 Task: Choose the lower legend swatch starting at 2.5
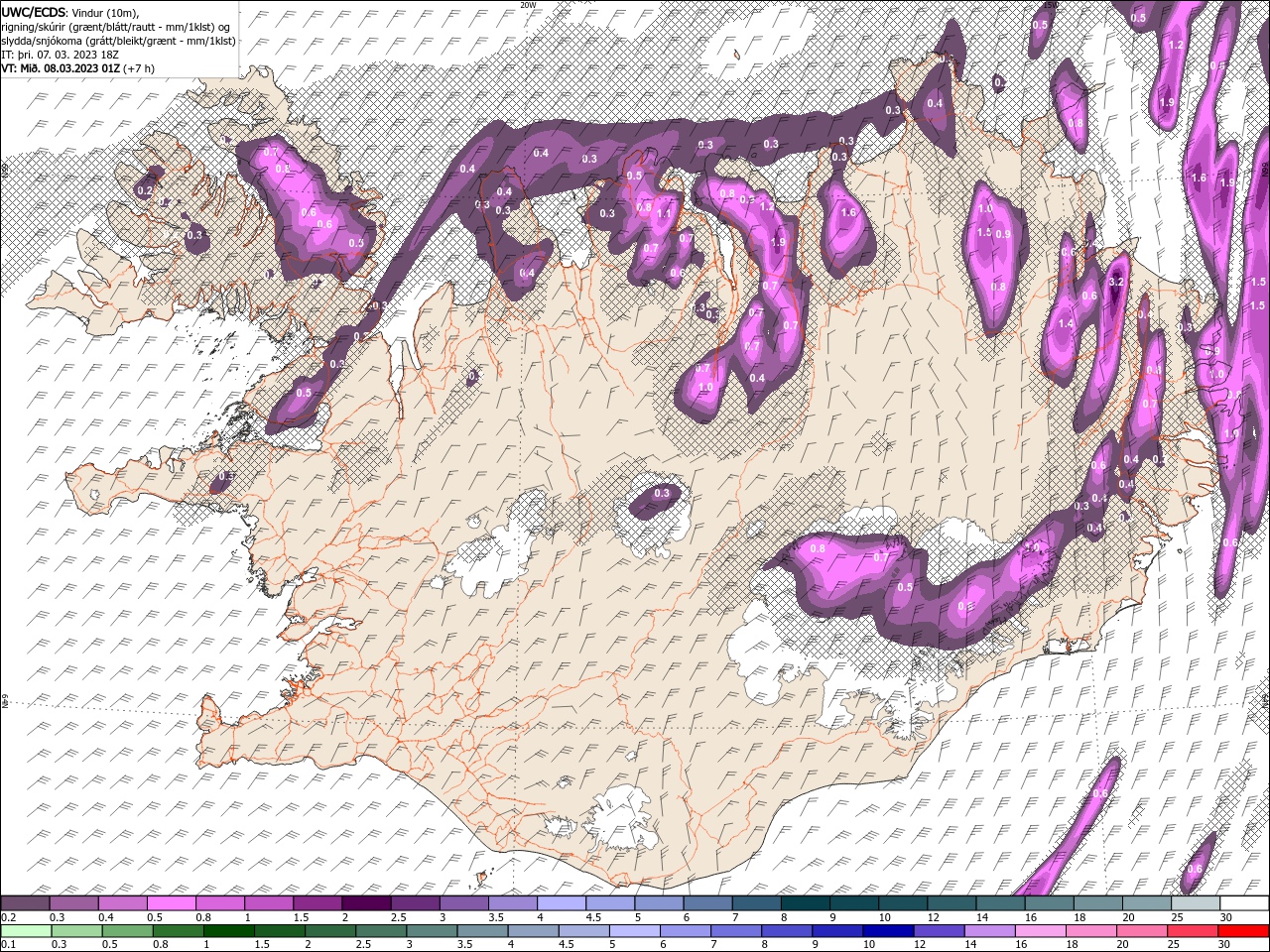pyautogui.click(x=381, y=931)
